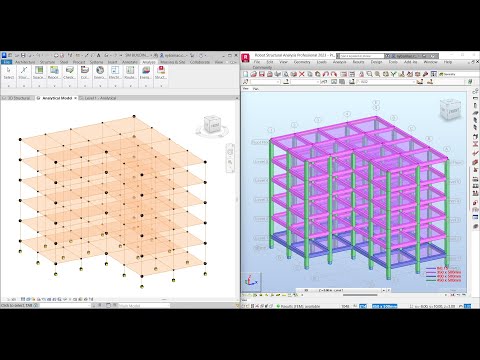This screenshot has height=360, width=480.
Task: Click the Robot horizontal view scrollbar
Action: pyautogui.click(x=360, y=295)
